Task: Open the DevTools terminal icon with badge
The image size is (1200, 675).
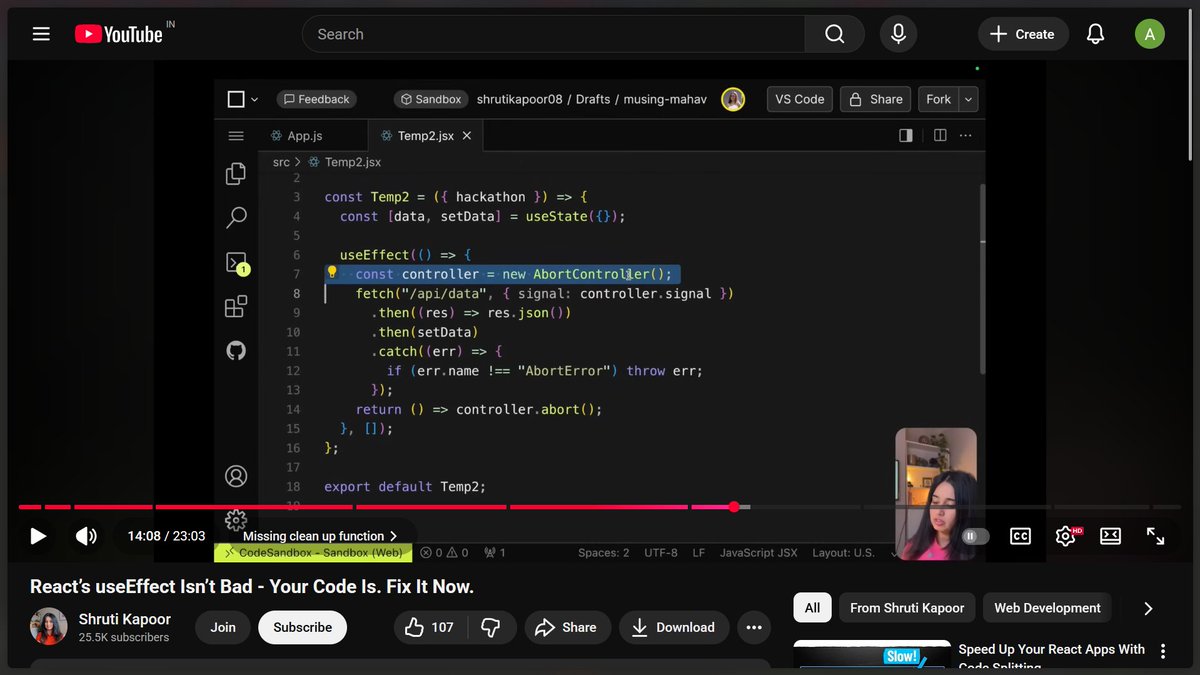Action: pos(236,262)
